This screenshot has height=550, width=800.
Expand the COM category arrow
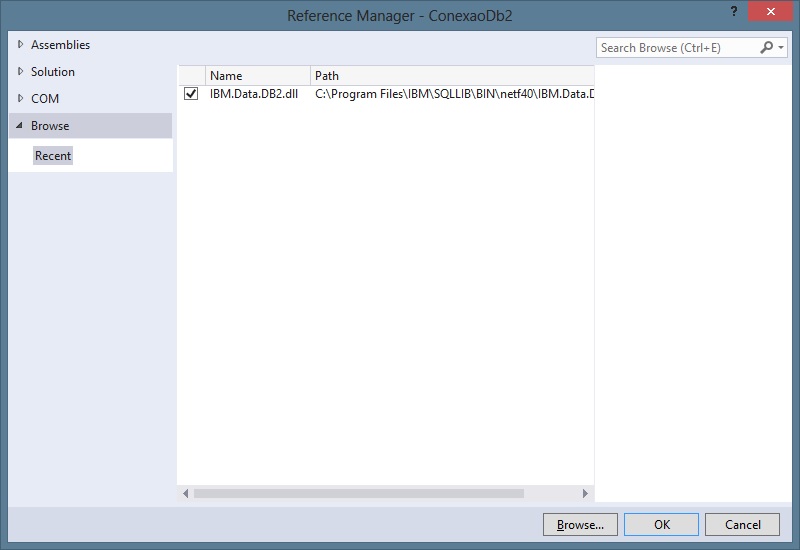[20, 99]
